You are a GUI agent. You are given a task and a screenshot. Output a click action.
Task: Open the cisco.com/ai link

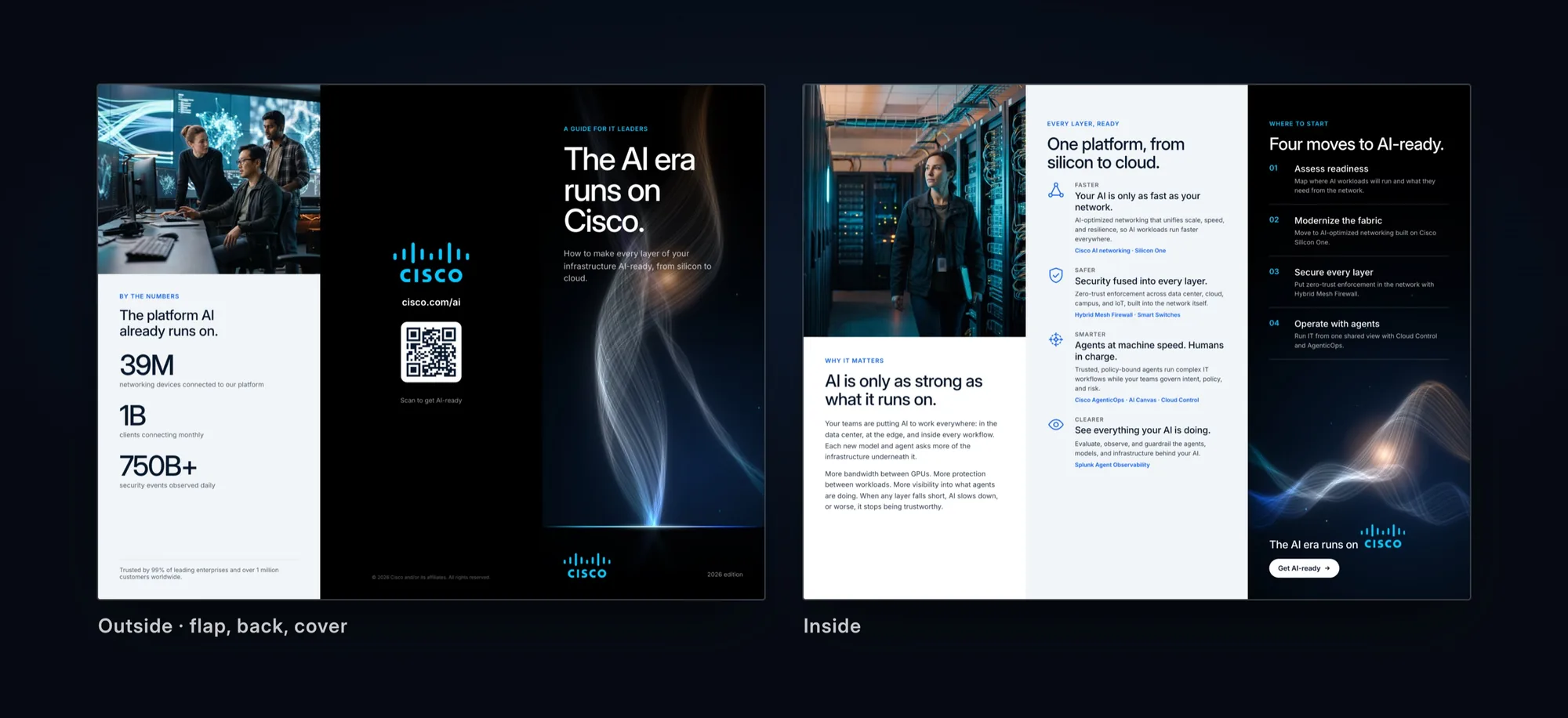(x=431, y=303)
